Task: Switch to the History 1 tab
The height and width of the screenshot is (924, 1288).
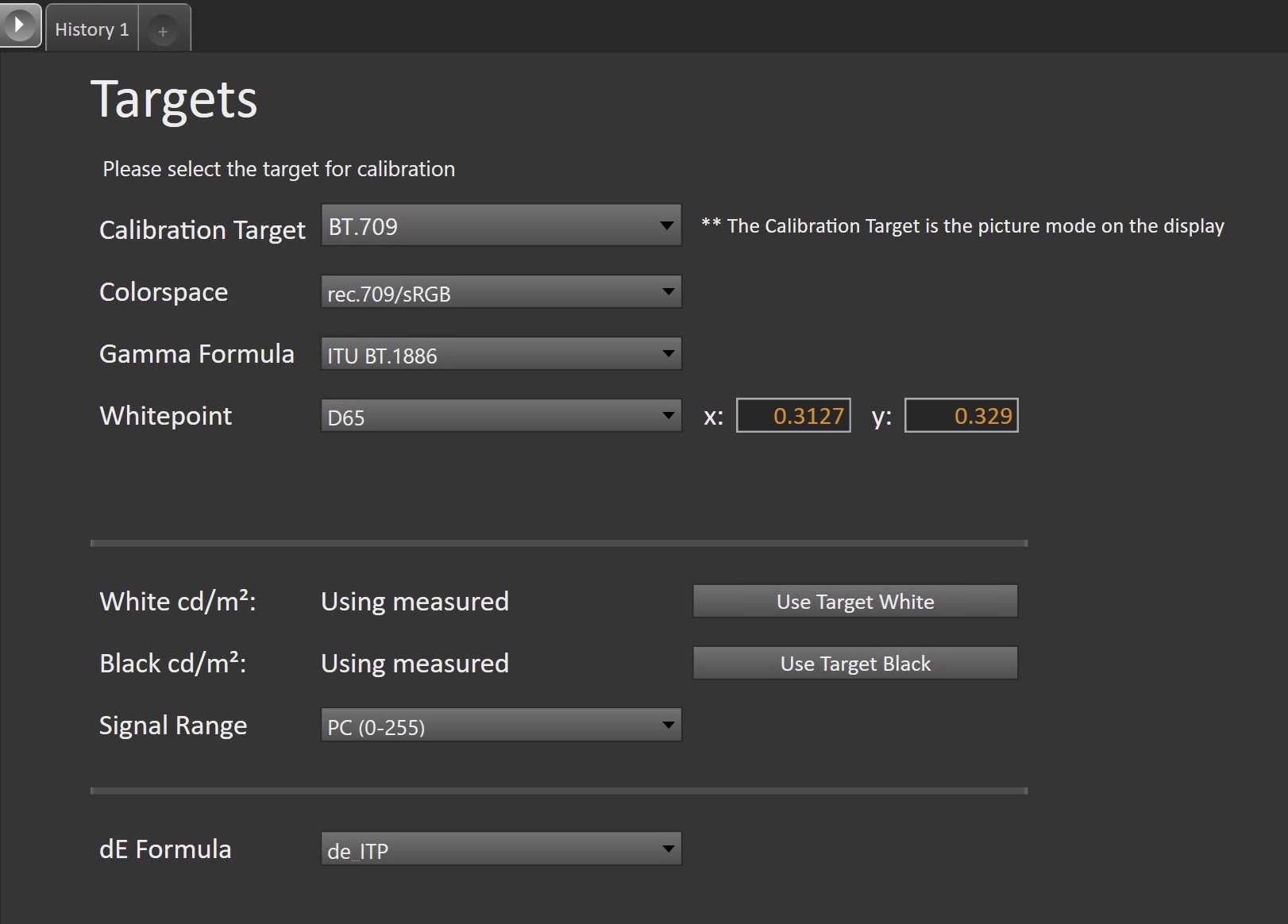Action: [91, 29]
